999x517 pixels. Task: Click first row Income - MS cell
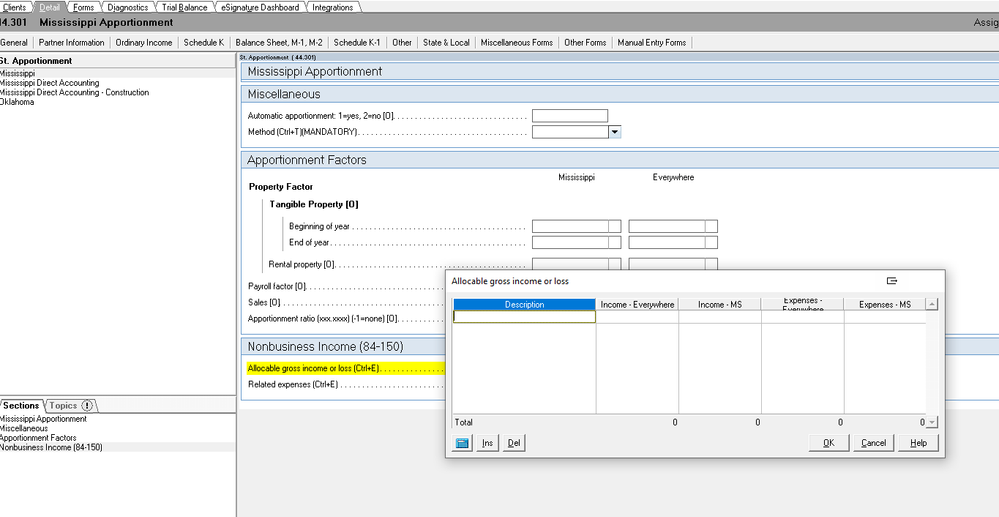(720, 317)
